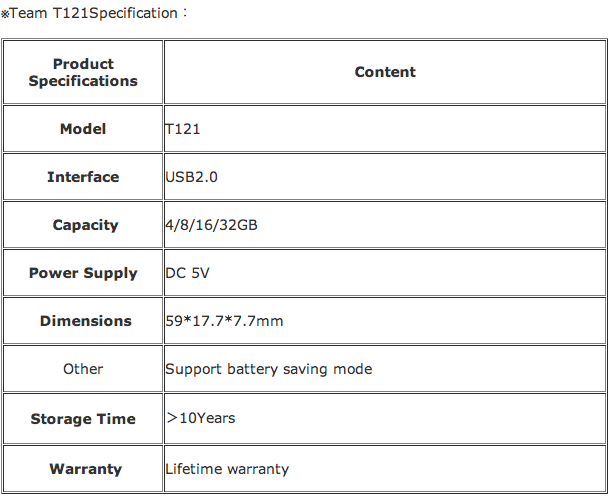Select the Other row label

(83, 369)
